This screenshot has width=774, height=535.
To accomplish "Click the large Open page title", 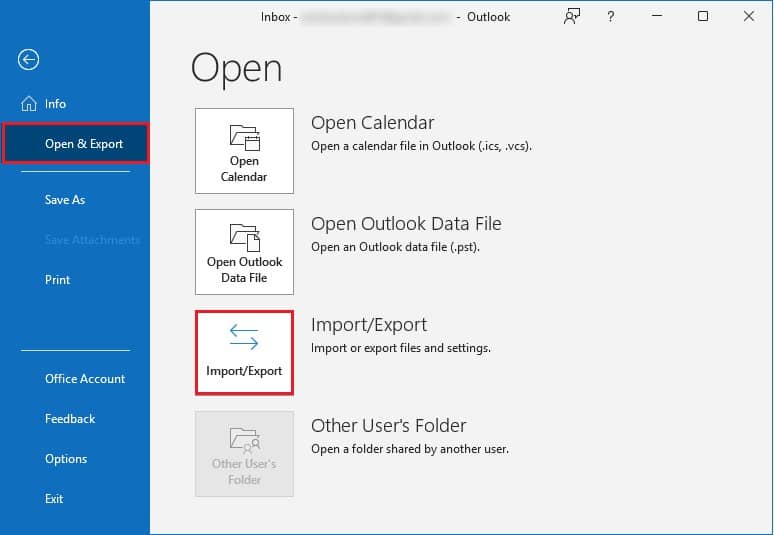I will click(236, 69).
